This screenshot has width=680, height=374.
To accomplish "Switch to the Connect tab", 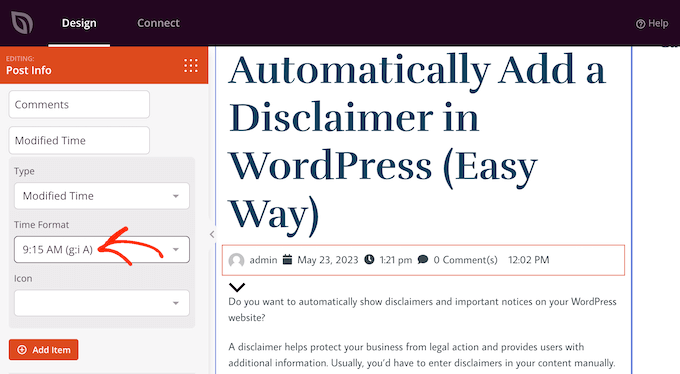I will [x=158, y=23].
